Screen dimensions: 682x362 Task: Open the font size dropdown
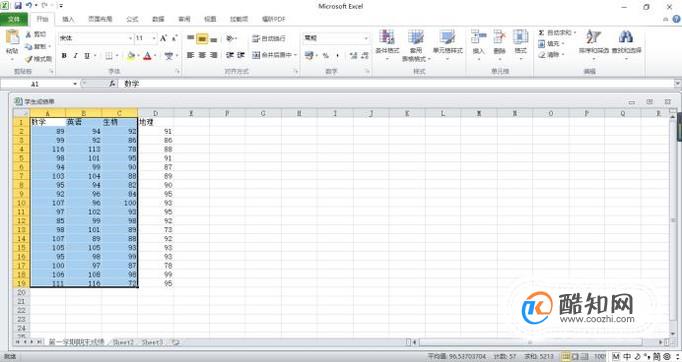pos(154,38)
